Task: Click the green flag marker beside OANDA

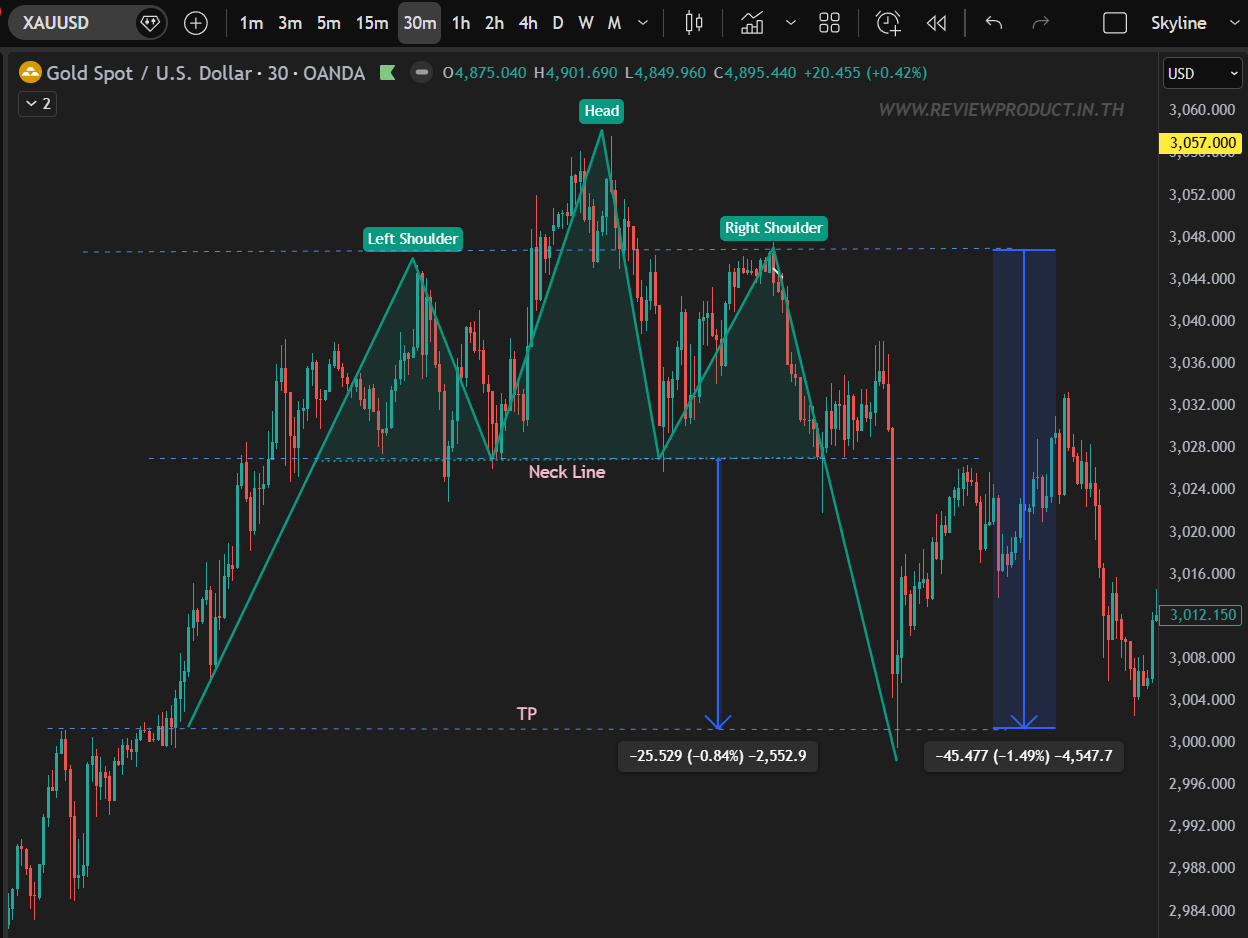Action: [388, 72]
